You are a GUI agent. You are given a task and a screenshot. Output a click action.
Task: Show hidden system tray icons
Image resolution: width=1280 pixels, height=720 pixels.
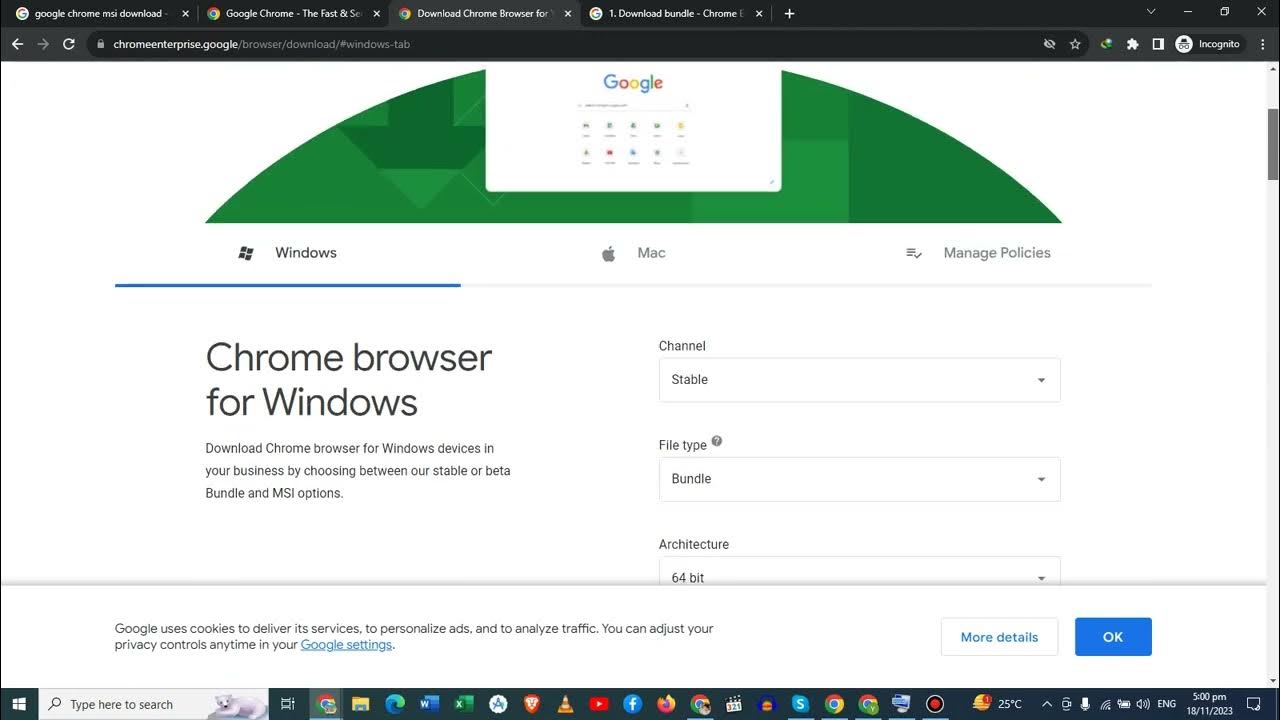(x=1047, y=704)
